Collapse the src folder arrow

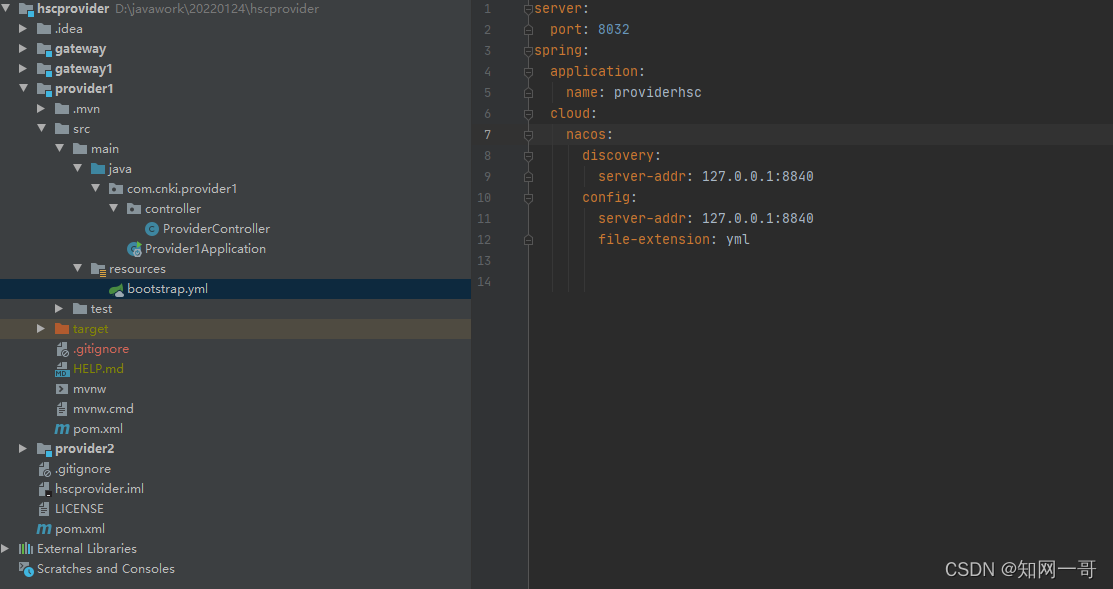click(x=41, y=128)
